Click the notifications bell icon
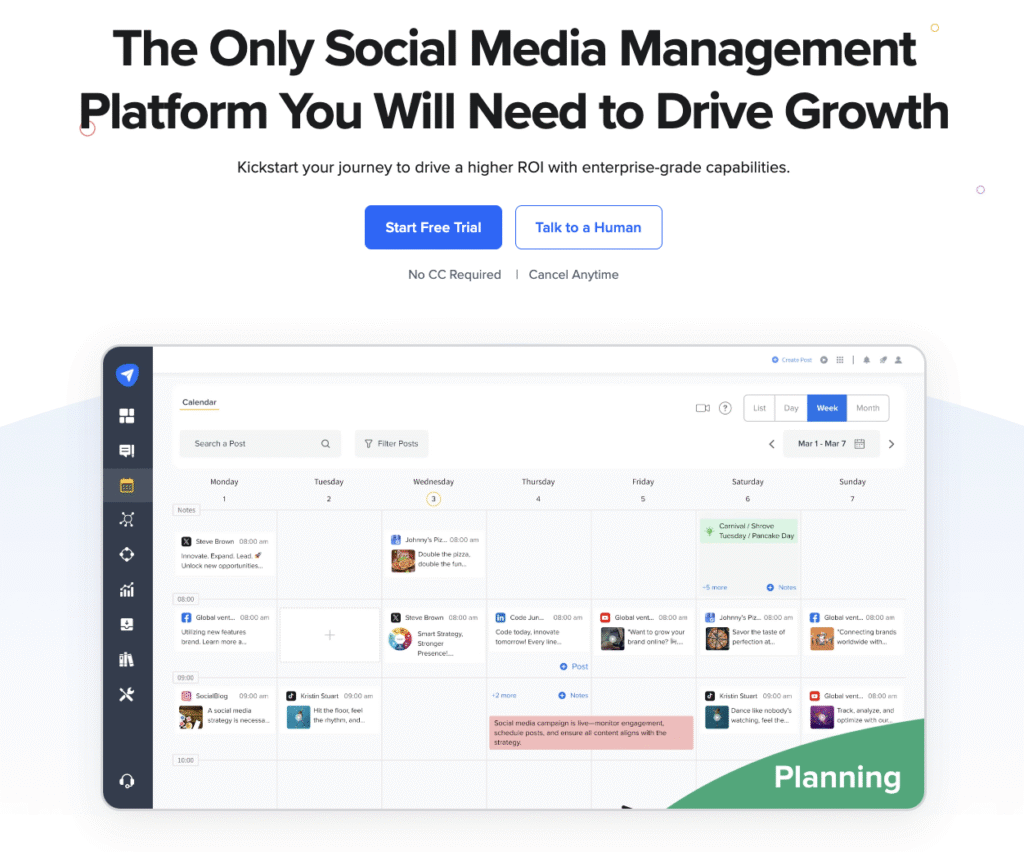The image size is (1024, 852). click(x=866, y=360)
